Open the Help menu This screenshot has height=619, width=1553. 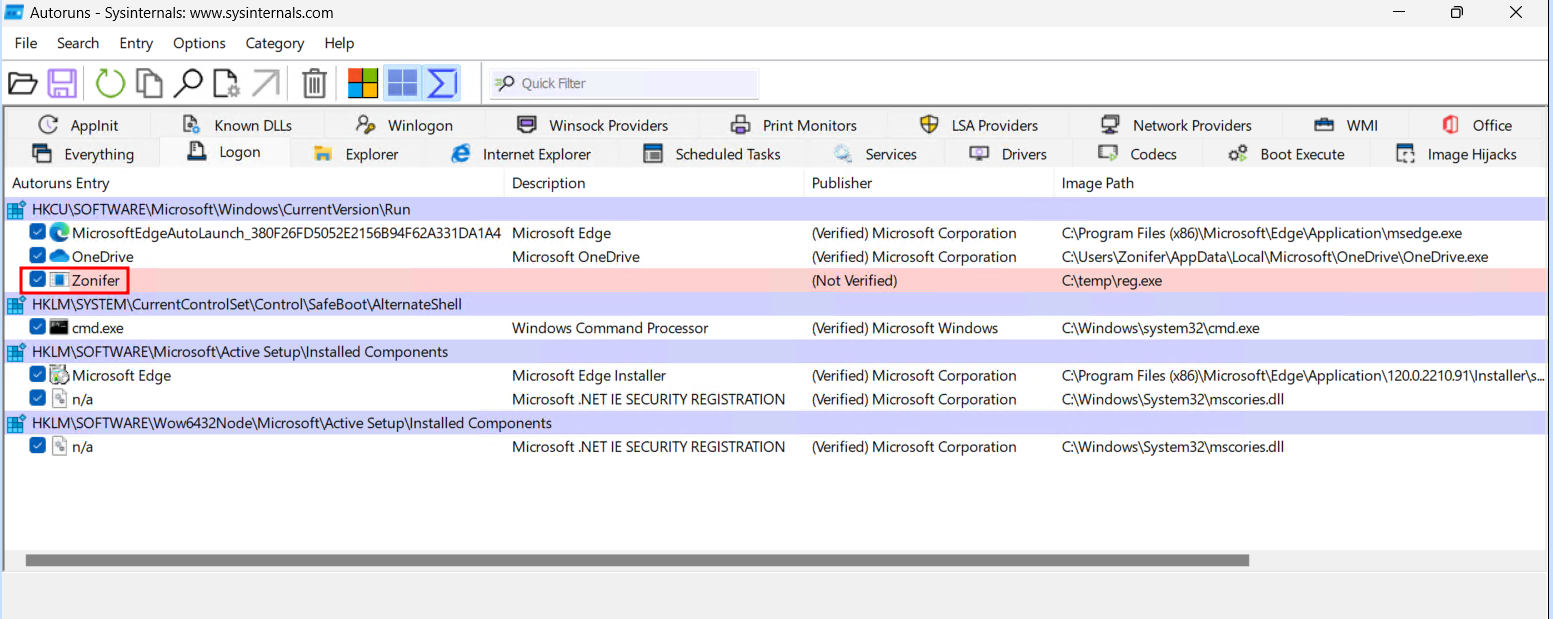coord(339,43)
